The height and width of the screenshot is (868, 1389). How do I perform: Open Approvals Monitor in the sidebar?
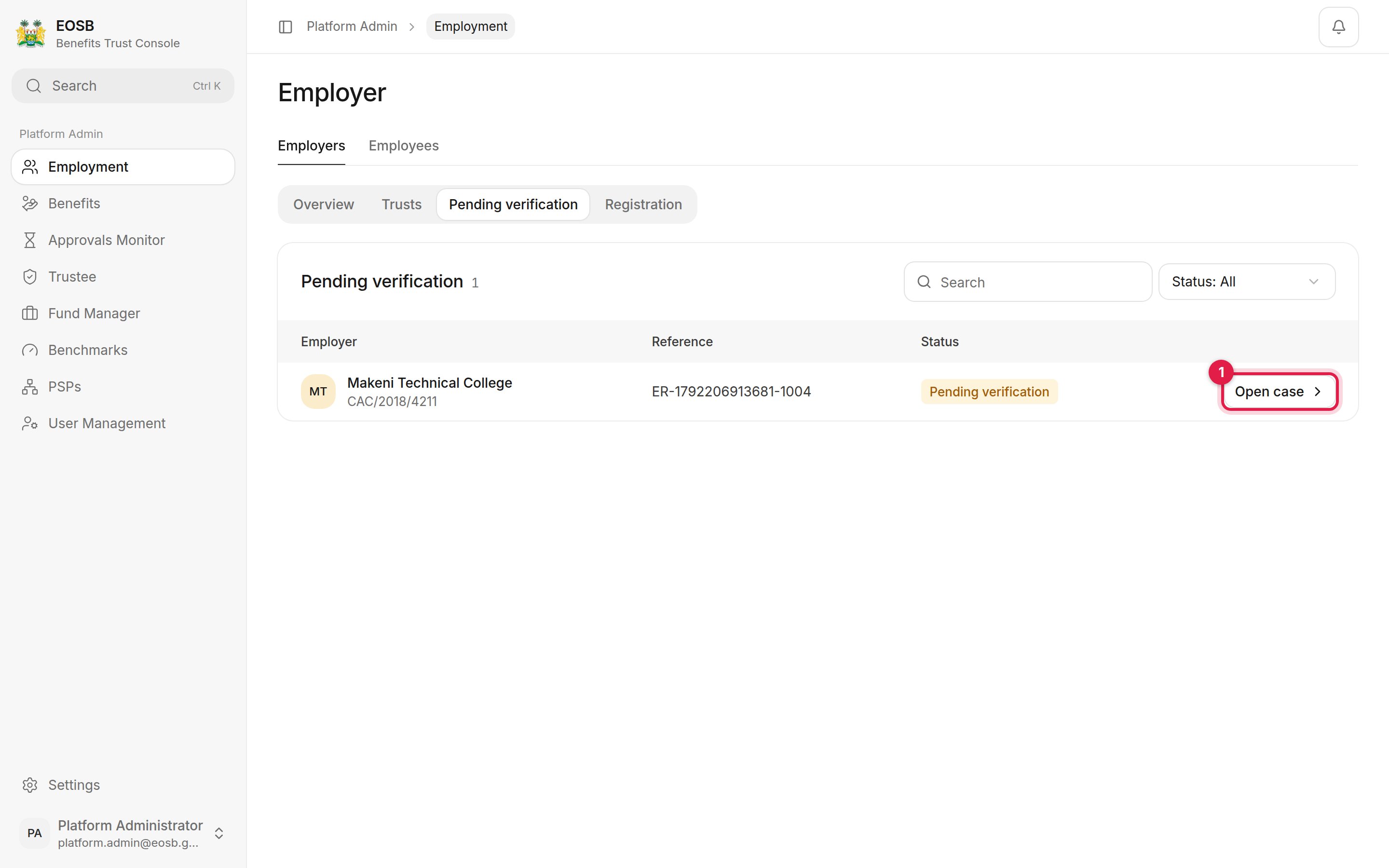(x=123, y=240)
